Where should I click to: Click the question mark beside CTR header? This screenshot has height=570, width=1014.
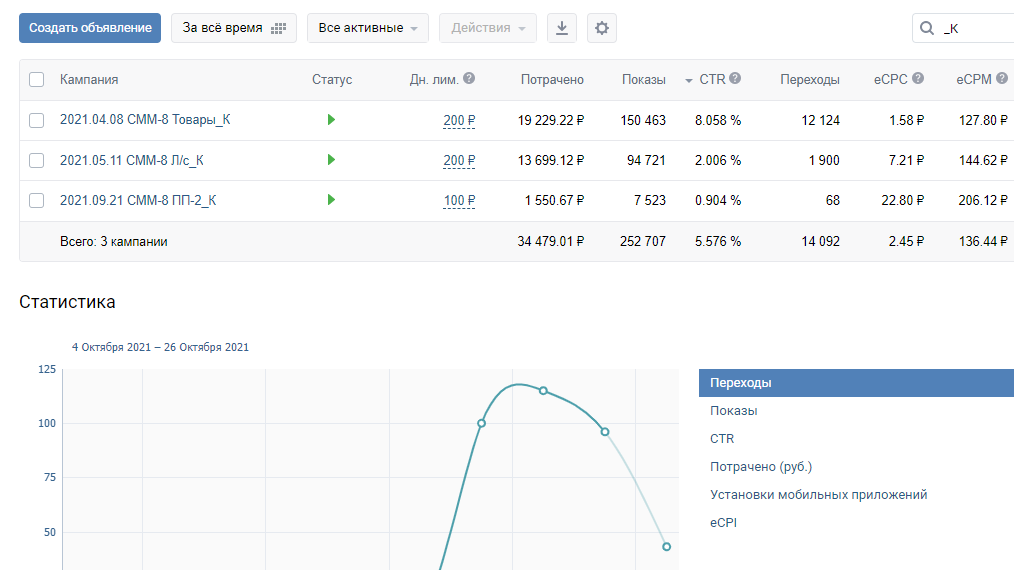[735, 79]
